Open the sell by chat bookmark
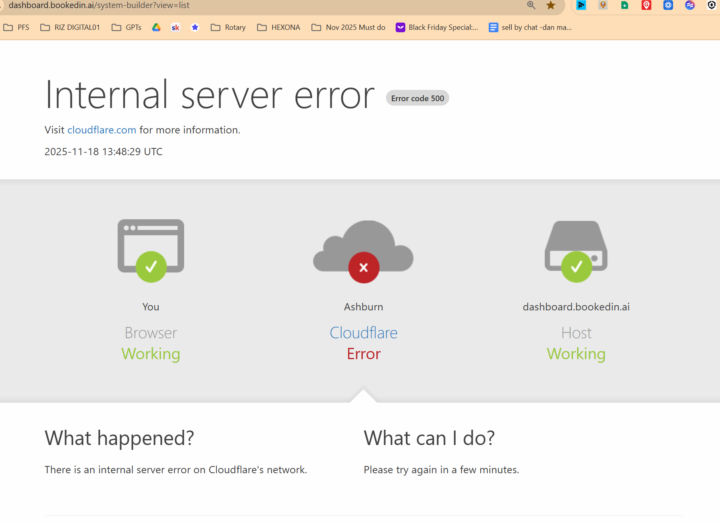This screenshot has width=720, height=522. (x=530, y=28)
